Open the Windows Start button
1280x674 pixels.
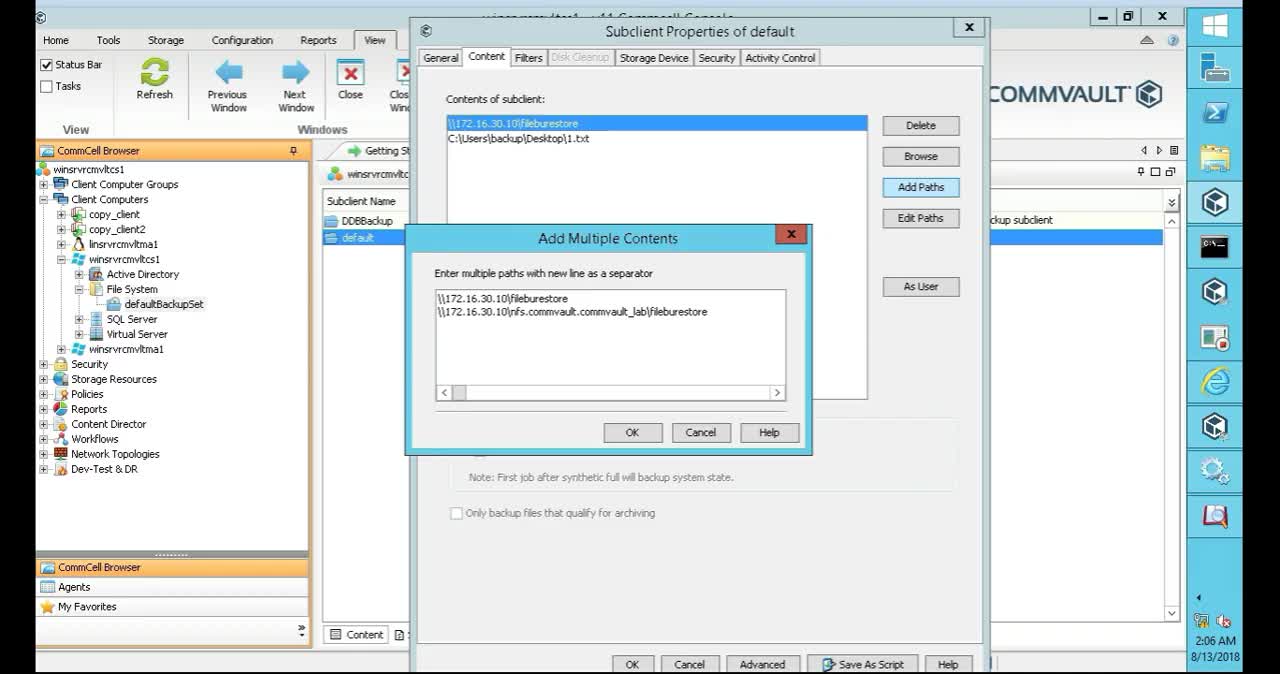click(x=1215, y=25)
